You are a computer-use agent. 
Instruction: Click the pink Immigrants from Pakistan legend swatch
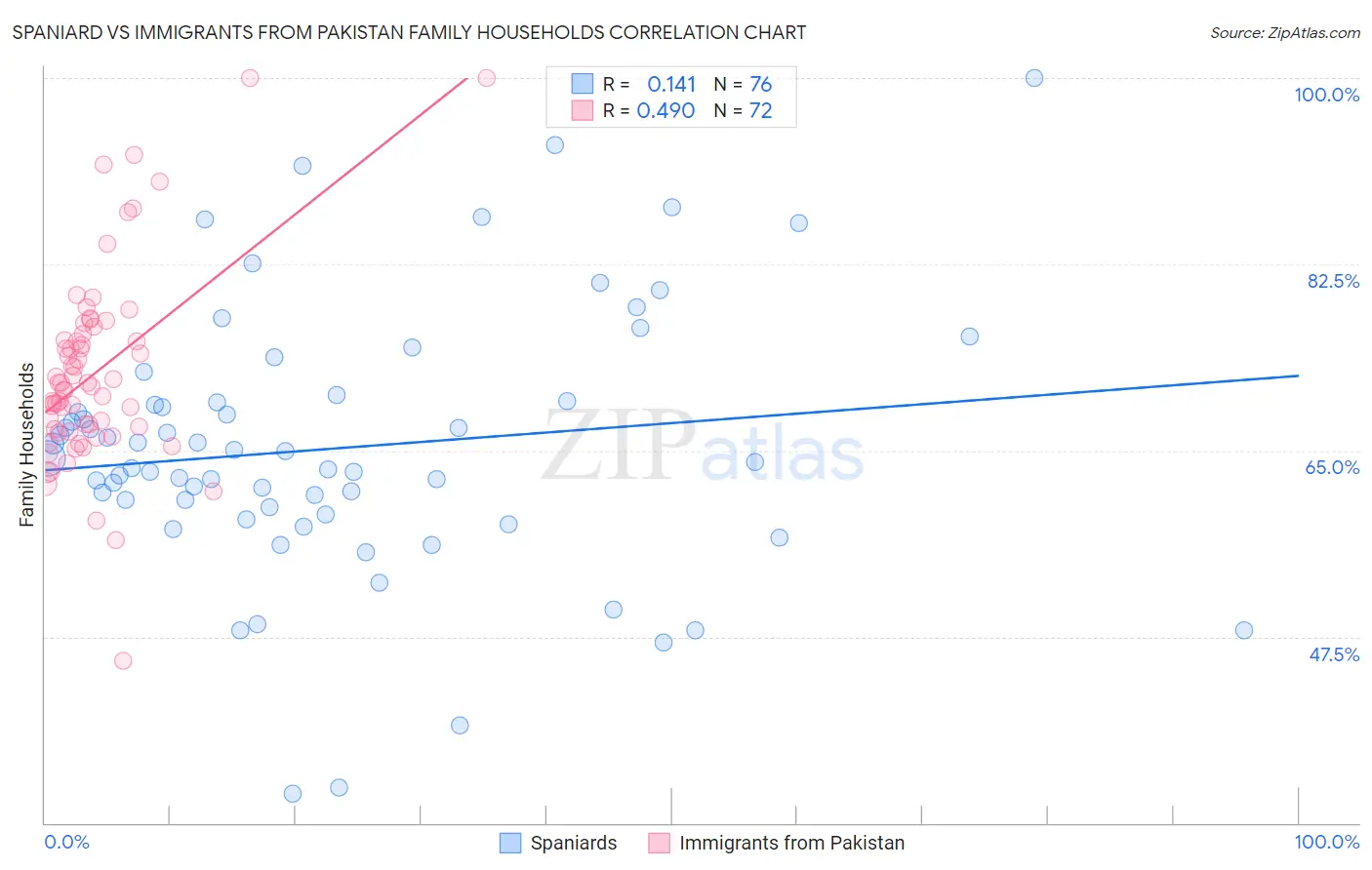pyautogui.click(x=660, y=843)
